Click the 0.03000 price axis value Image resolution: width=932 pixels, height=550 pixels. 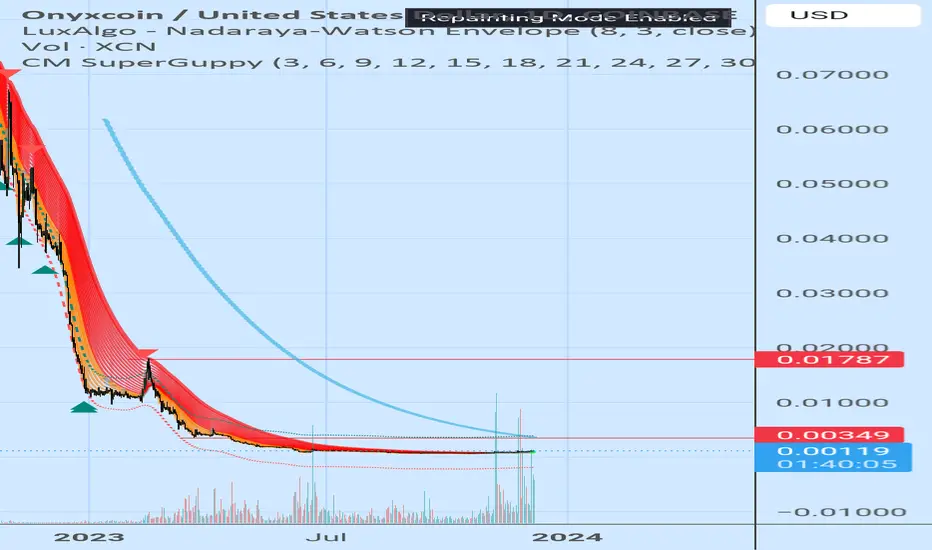(832, 293)
